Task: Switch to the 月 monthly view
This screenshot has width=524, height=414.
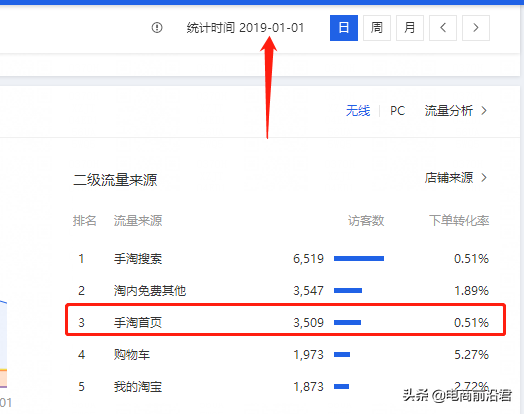Action: pyautogui.click(x=410, y=28)
